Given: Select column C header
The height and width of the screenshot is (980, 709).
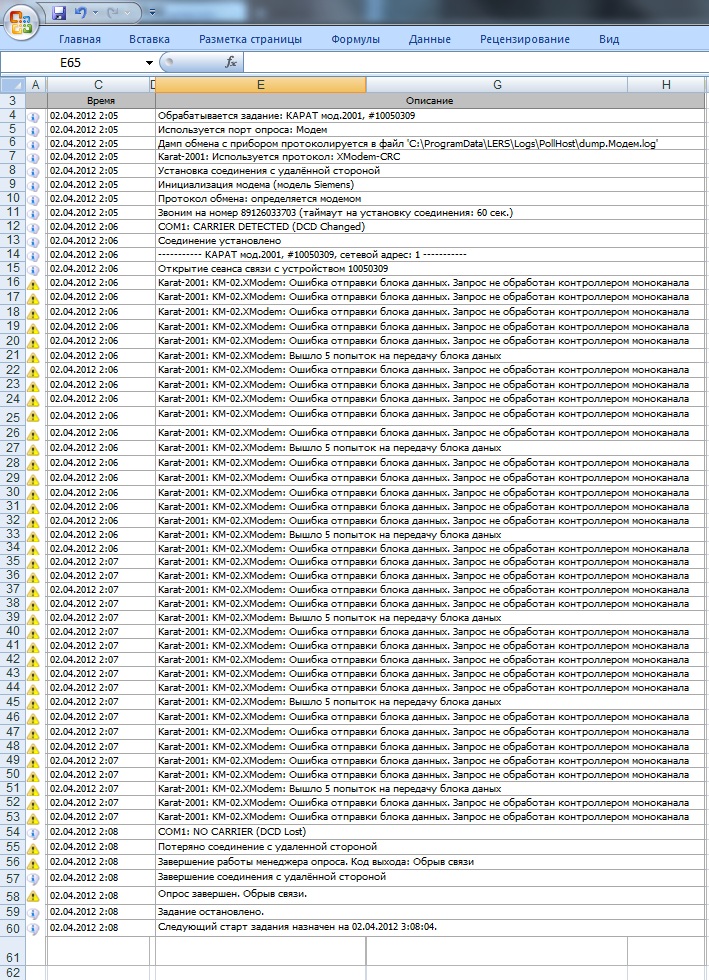Looking at the screenshot, I should 98,84.
